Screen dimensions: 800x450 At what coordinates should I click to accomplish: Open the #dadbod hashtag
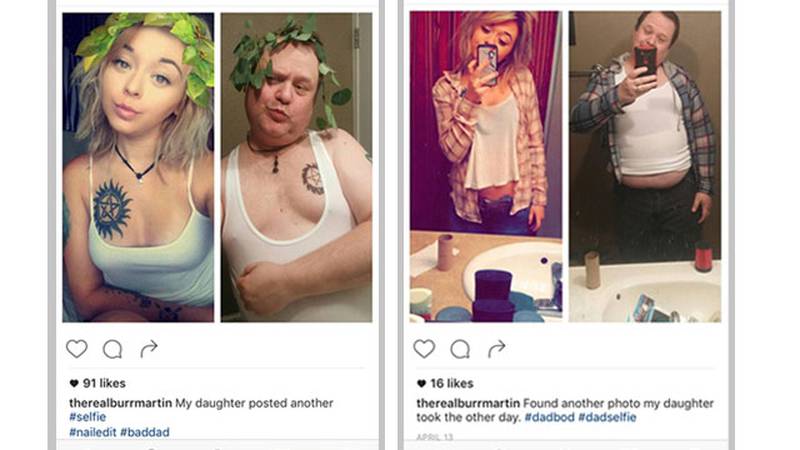(x=549, y=417)
